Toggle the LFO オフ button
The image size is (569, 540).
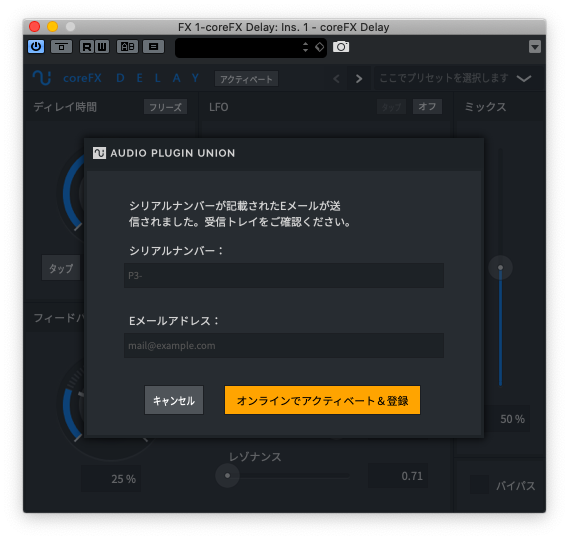click(427, 107)
